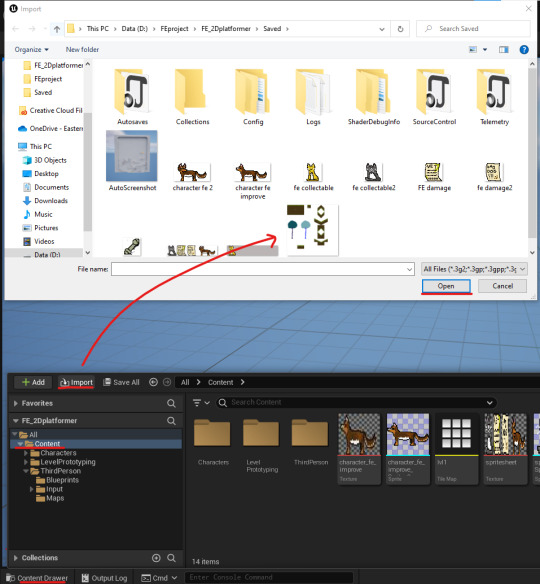
Task: Click FEproject in the address breadcrumb
Action: tap(174, 29)
